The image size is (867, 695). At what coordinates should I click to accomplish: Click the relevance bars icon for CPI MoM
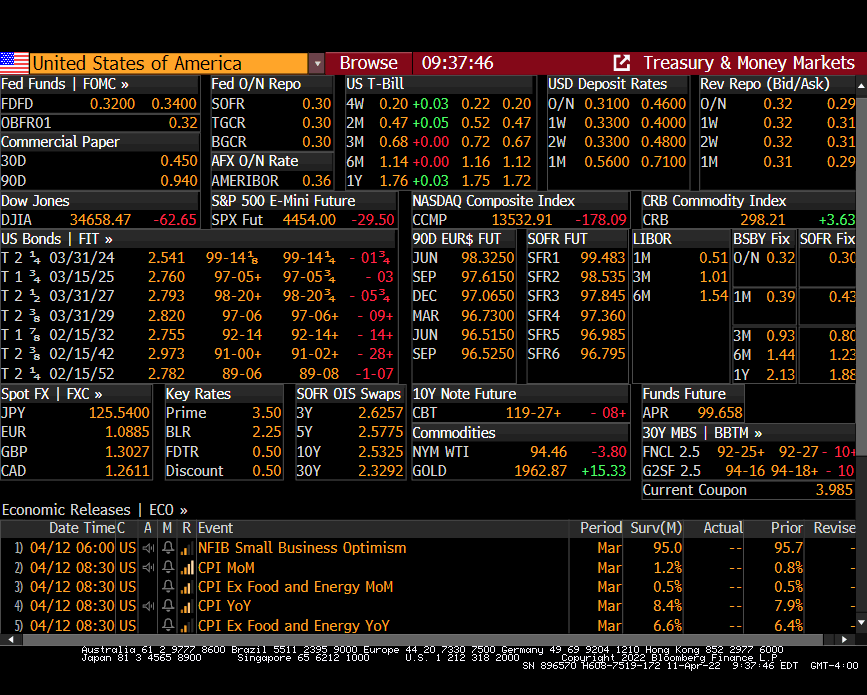[x=187, y=567]
